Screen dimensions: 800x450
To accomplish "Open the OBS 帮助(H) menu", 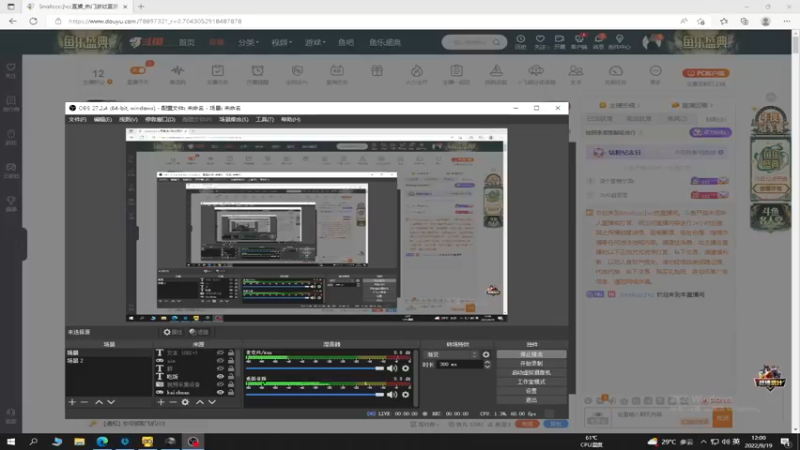I will click(290, 119).
